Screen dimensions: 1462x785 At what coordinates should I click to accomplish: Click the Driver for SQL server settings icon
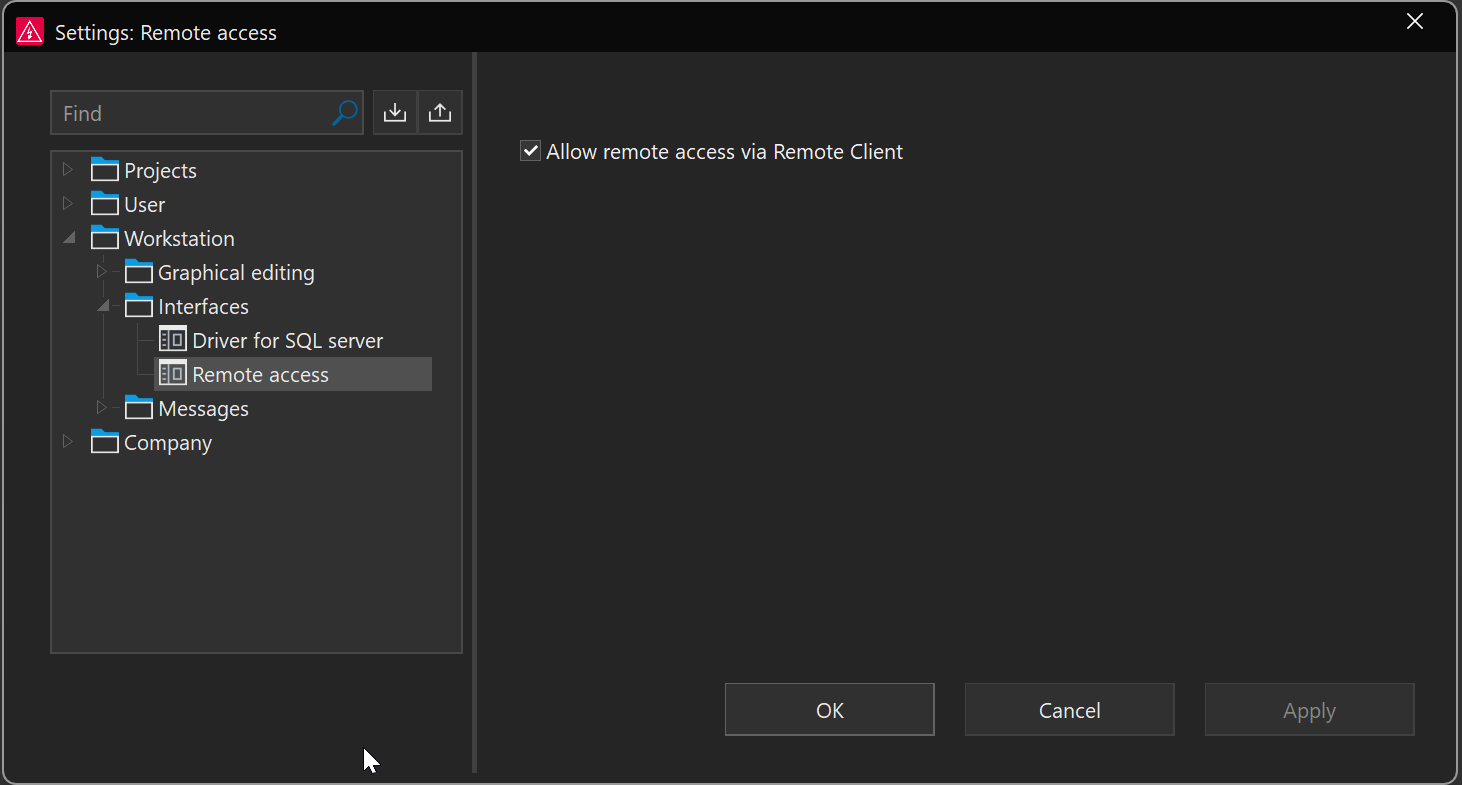(x=173, y=339)
